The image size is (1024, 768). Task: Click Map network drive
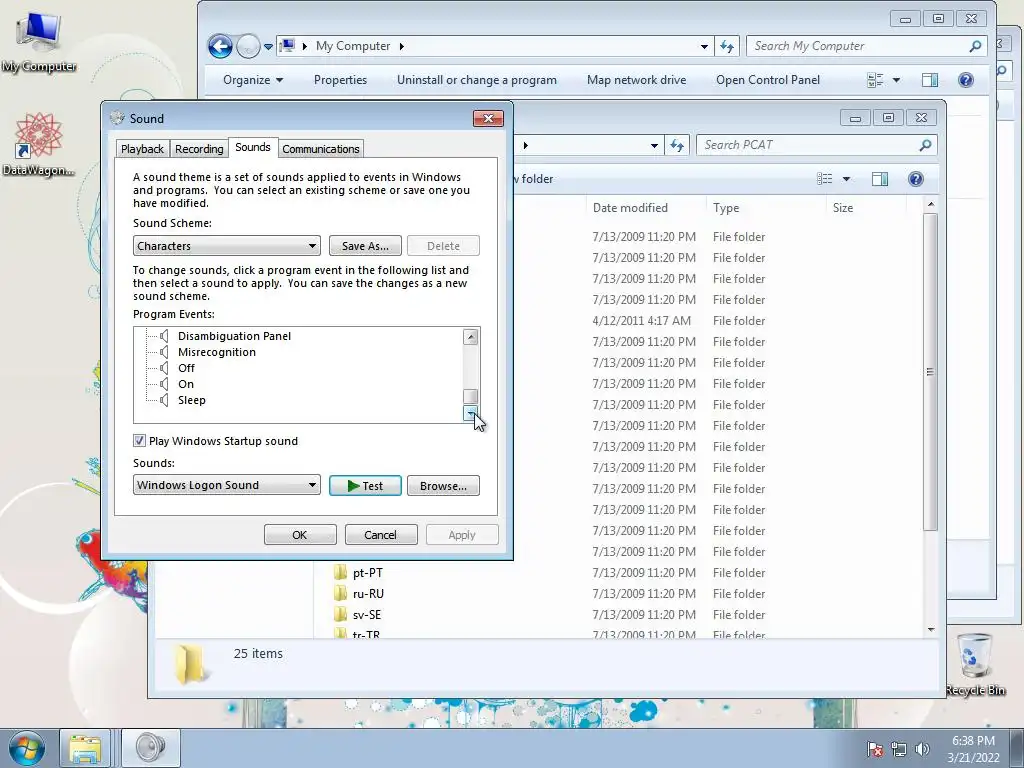[x=636, y=80]
